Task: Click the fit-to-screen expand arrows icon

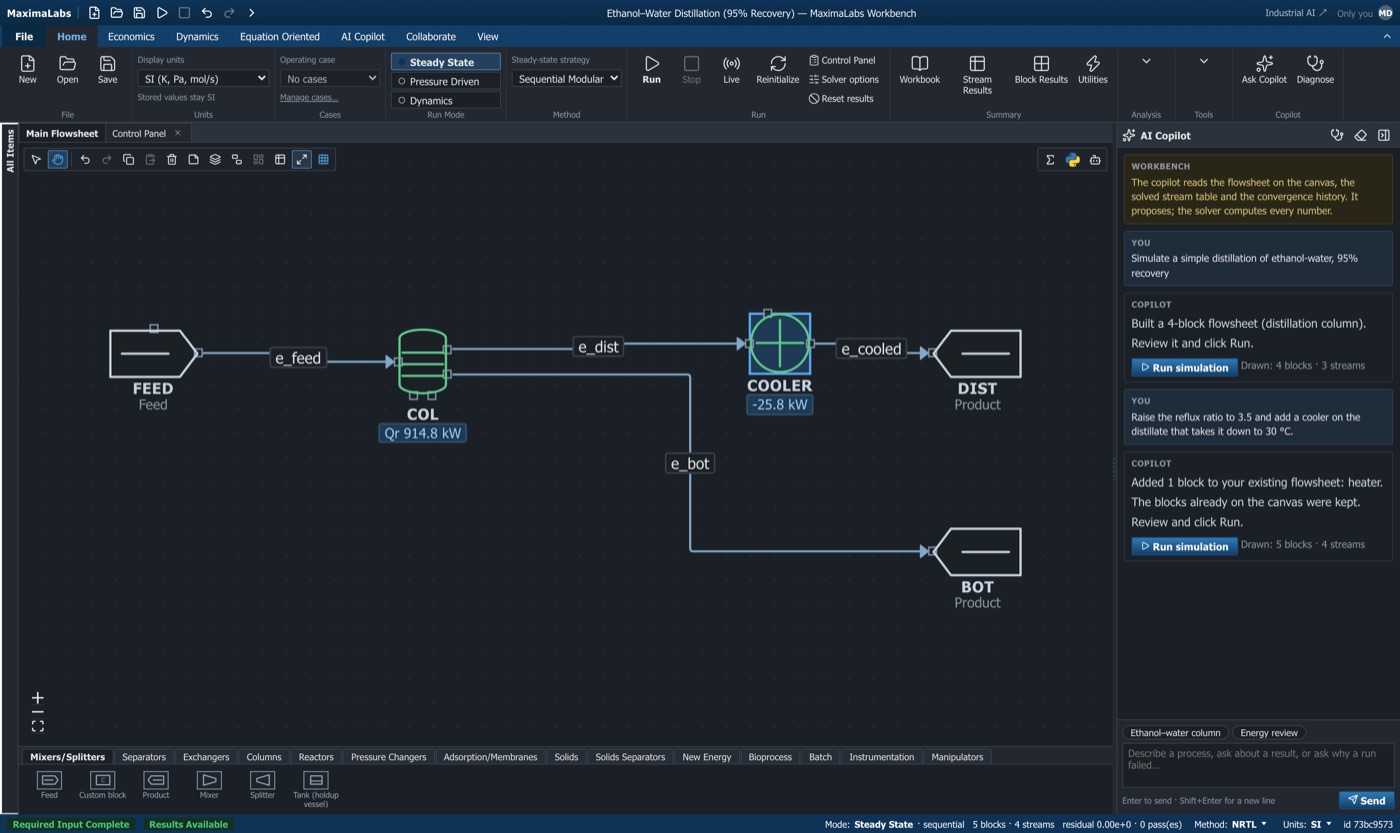Action: (301, 159)
